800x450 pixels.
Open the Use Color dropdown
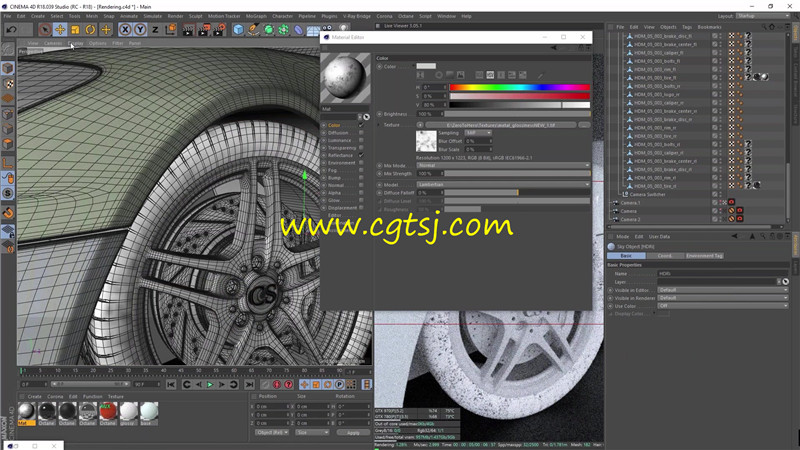click(722, 306)
